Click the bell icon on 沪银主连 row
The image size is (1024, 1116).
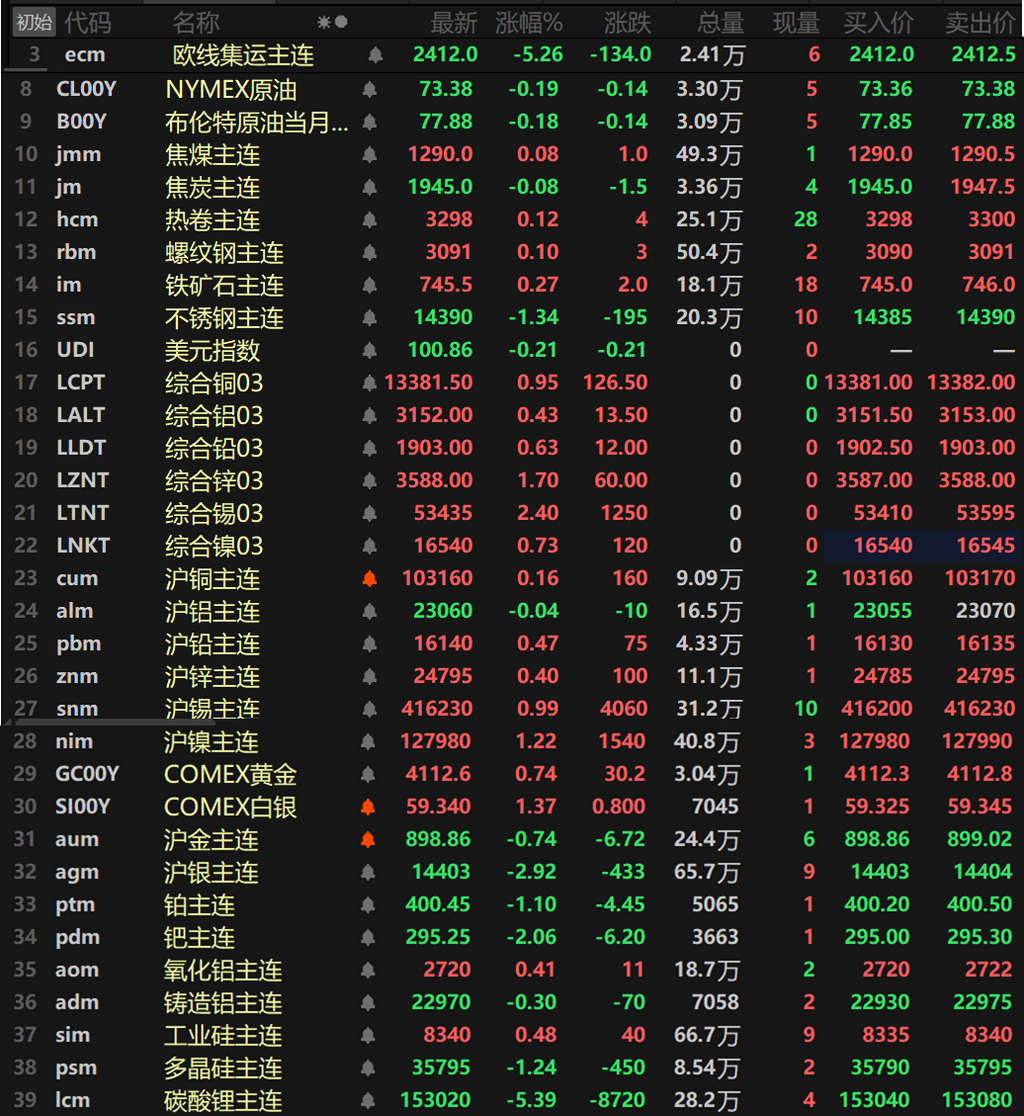(x=368, y=872)
